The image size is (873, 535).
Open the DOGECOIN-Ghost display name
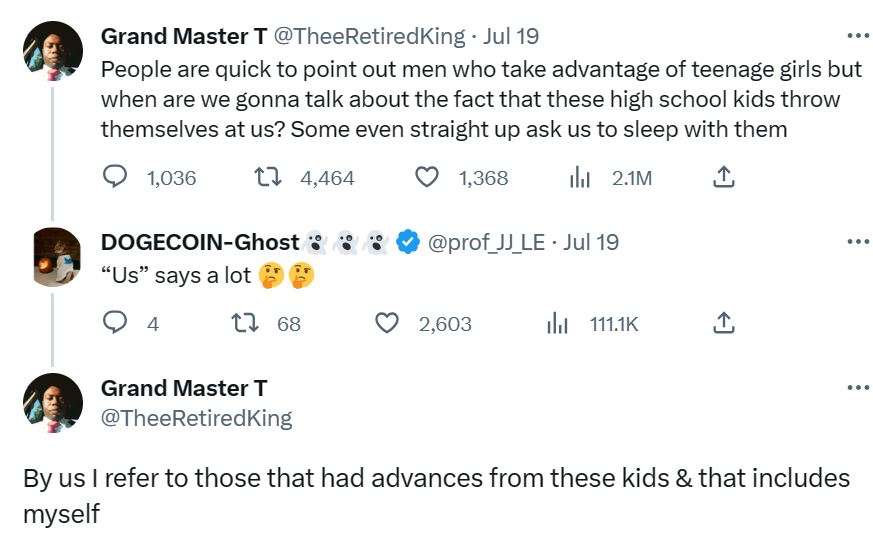200,242
